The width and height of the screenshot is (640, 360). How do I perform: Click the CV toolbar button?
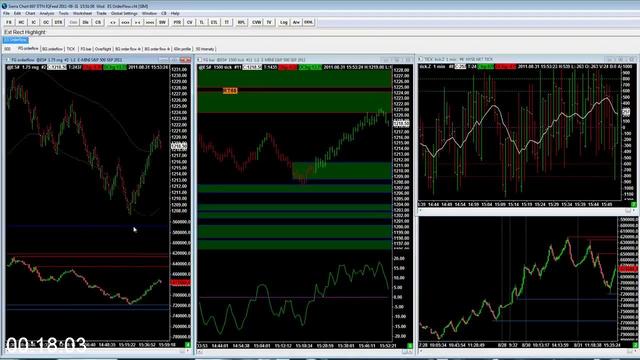coord(190,22)
